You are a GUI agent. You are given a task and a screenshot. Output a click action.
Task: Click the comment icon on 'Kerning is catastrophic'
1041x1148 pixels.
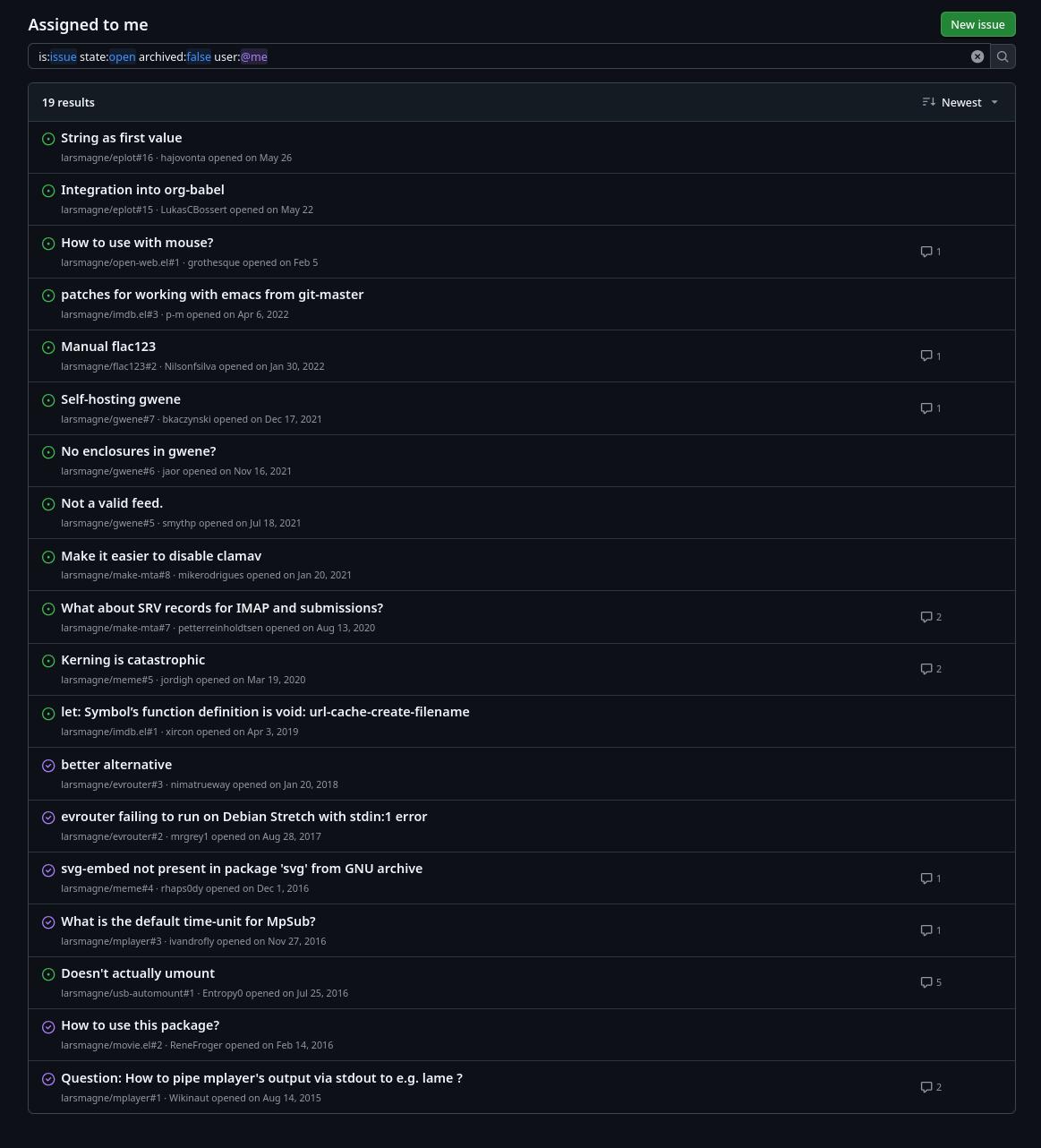tap(926, 669)
